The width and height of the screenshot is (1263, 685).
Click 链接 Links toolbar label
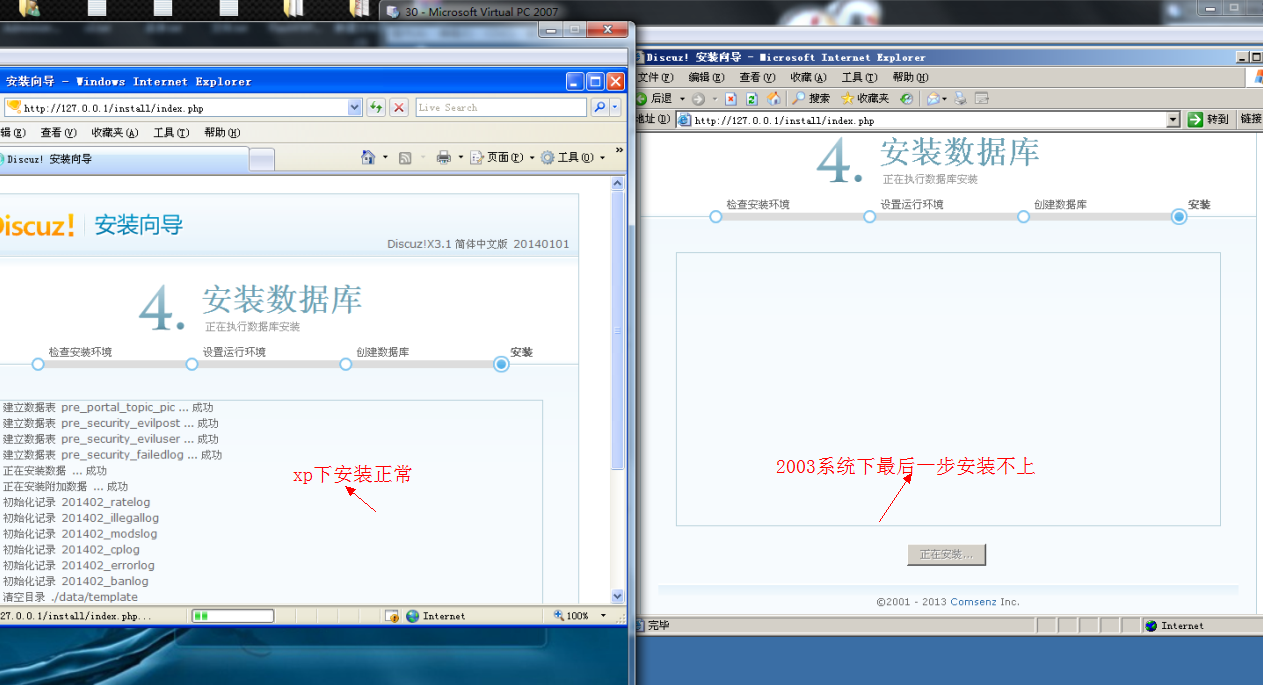point(1251,119)
